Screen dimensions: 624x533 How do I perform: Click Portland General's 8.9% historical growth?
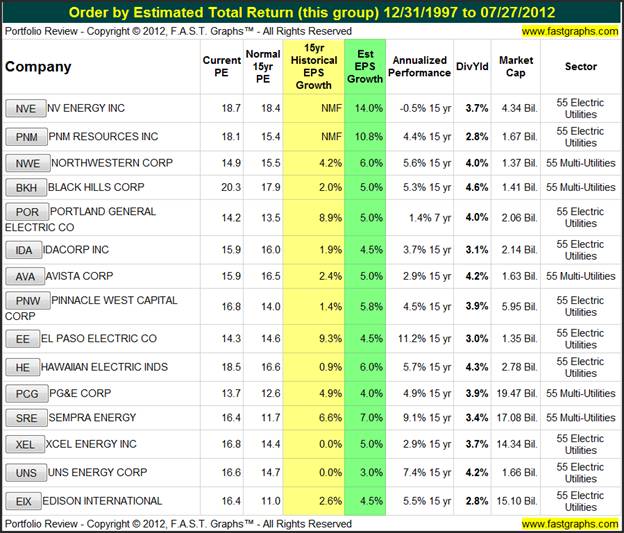click(x=330, y=218)
